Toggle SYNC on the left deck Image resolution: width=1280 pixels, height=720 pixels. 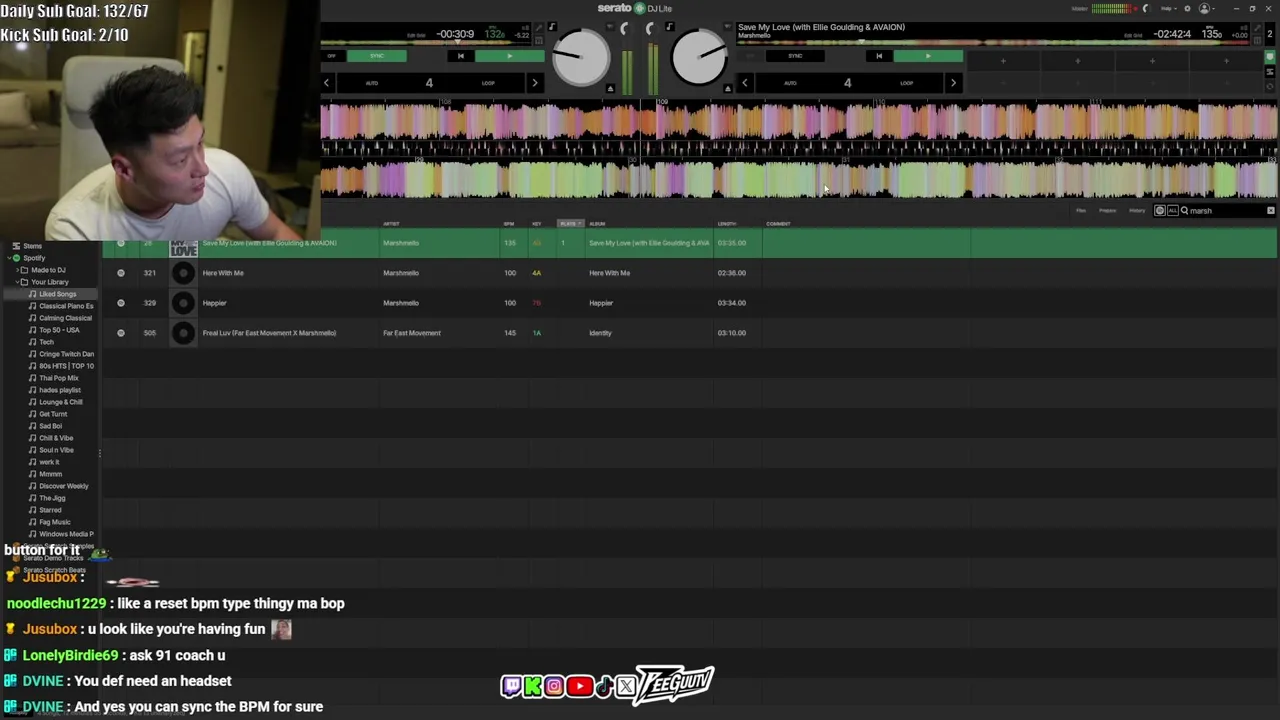point(377,56)
